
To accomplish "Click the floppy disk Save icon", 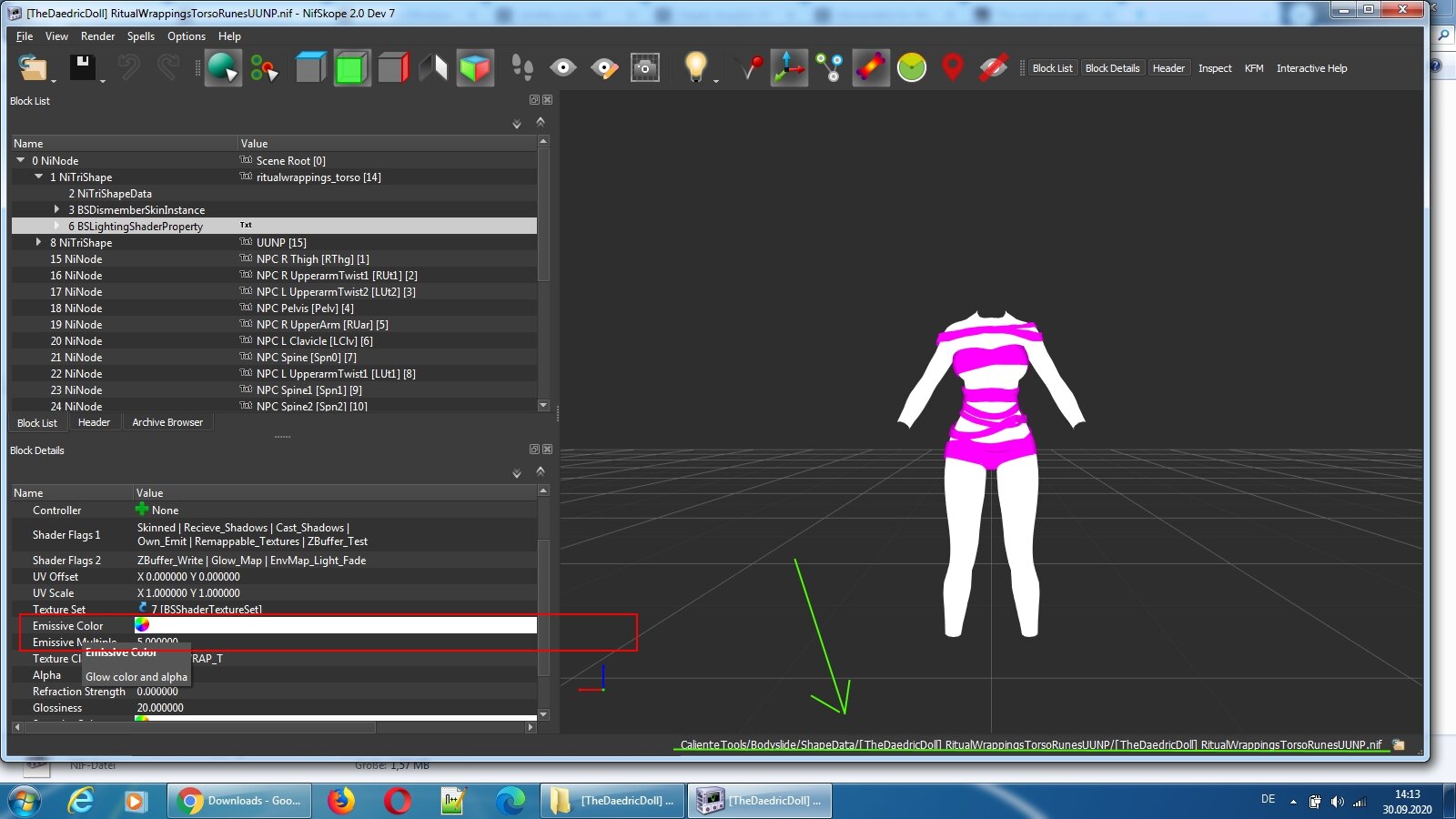I will [83, 67].
